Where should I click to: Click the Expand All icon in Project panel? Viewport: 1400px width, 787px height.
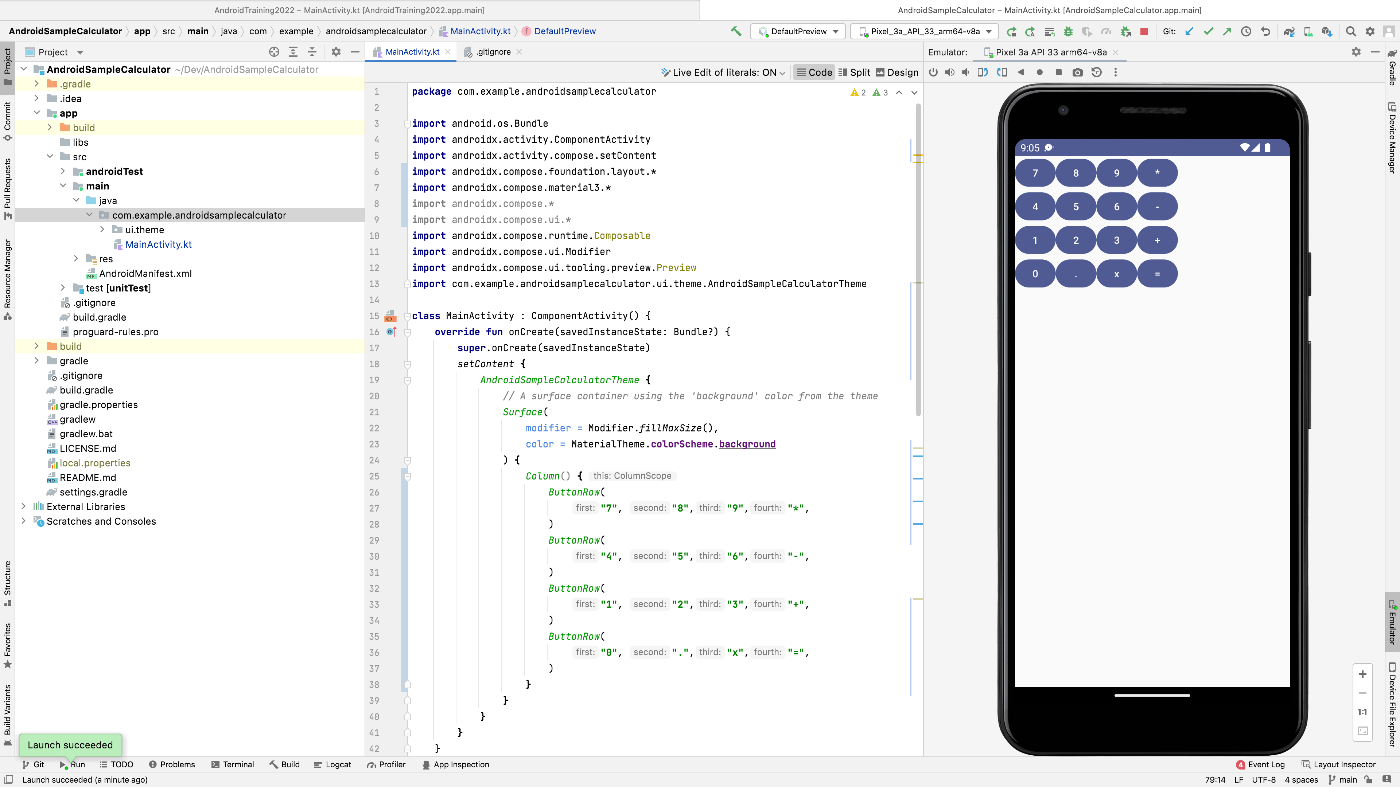[293, 52]
